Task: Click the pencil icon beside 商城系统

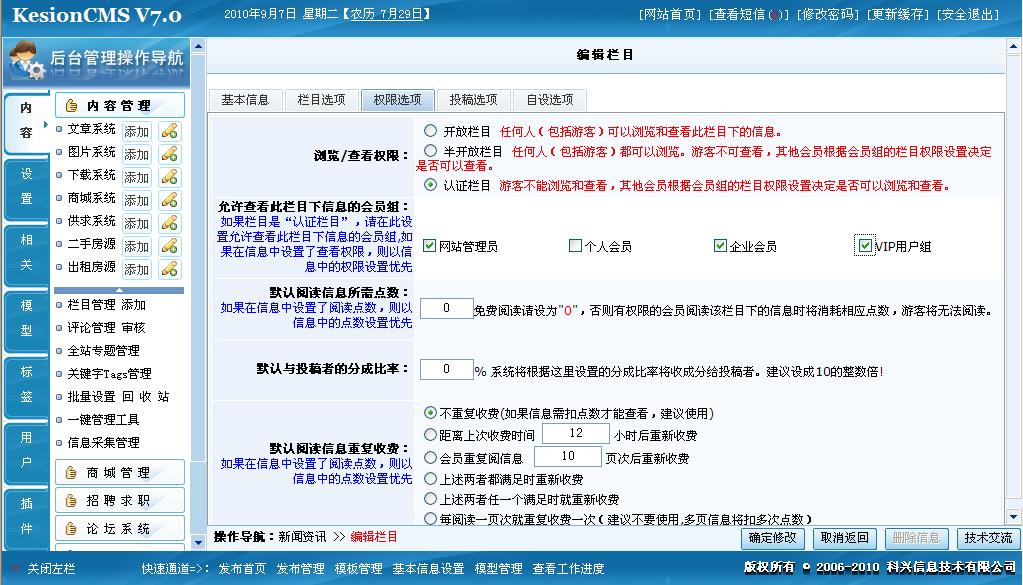Action: point(170,200)
